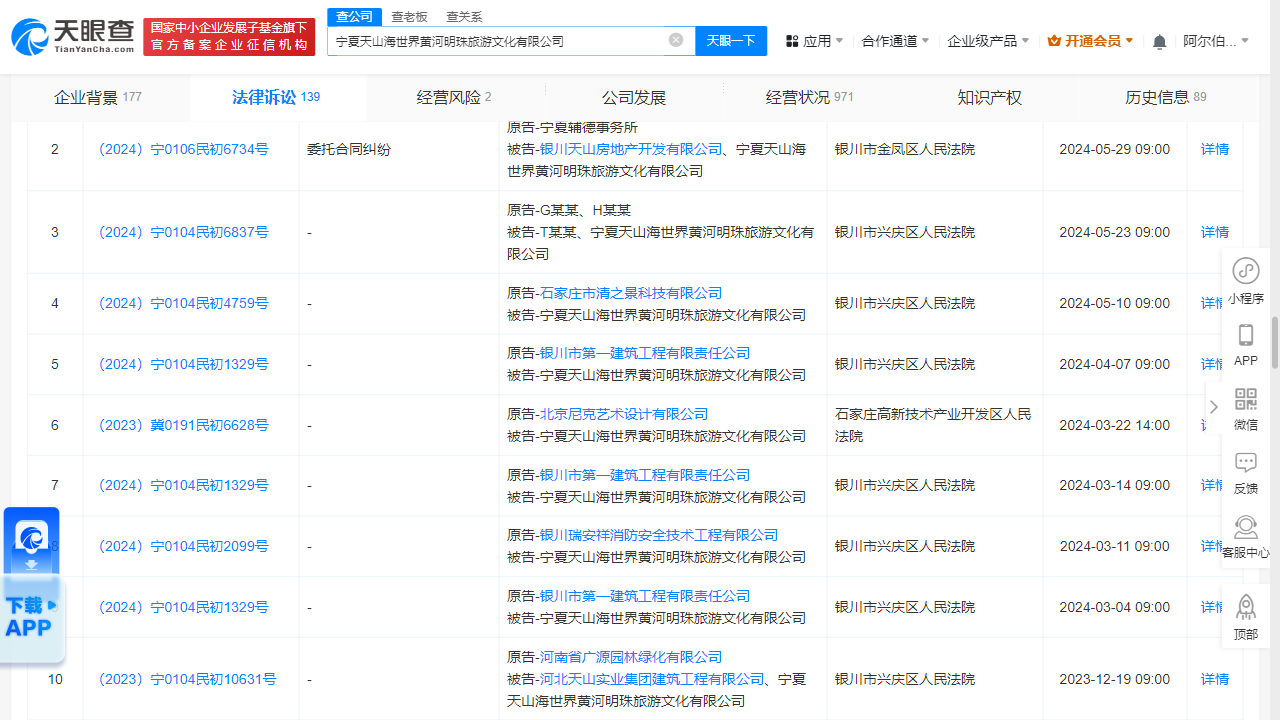
Task: Select the date 2024-03-11 09:00
Action: pyautogui.click(x=1114, y=546)
